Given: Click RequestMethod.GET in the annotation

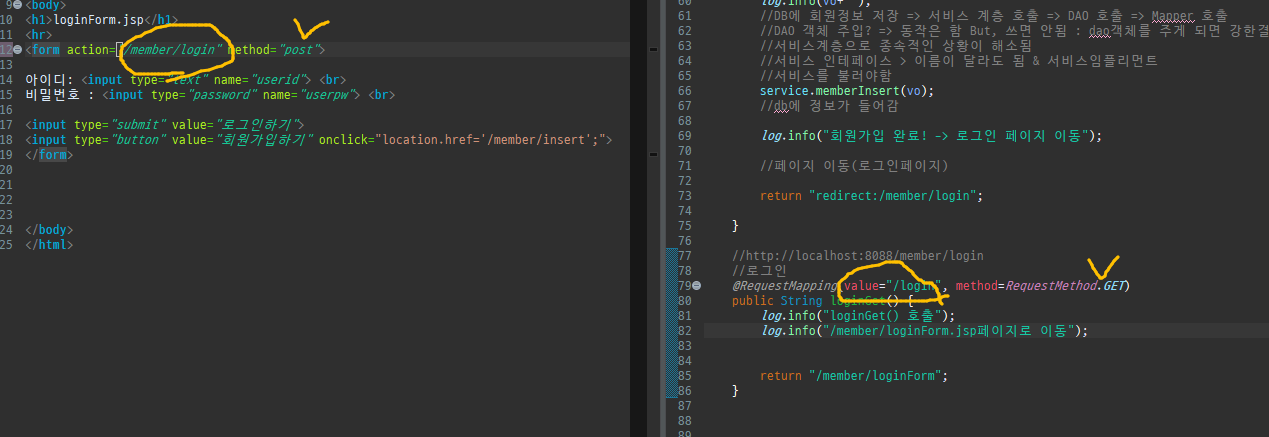Looking at the screenshot, I should tap(1066, 286).
